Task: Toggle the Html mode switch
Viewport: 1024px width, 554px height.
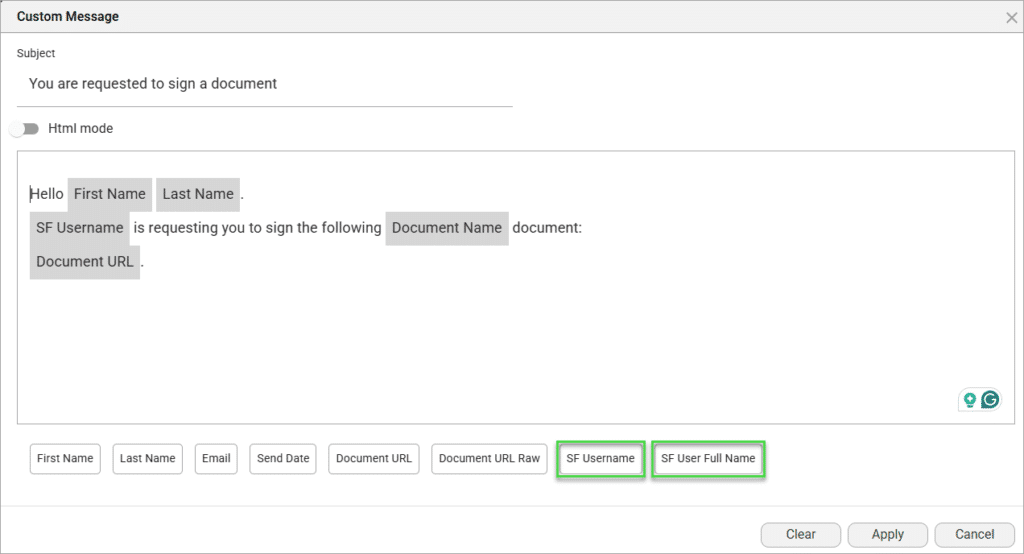Action: click(x=24, y=129)
